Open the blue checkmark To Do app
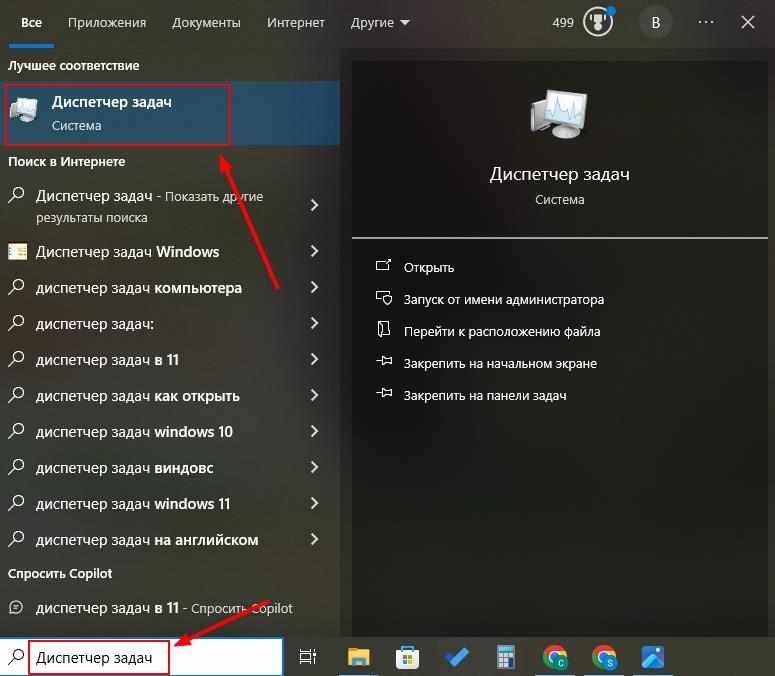Image resolution: width=775 pixels, height=676 pixels. [x=457, y=657]
